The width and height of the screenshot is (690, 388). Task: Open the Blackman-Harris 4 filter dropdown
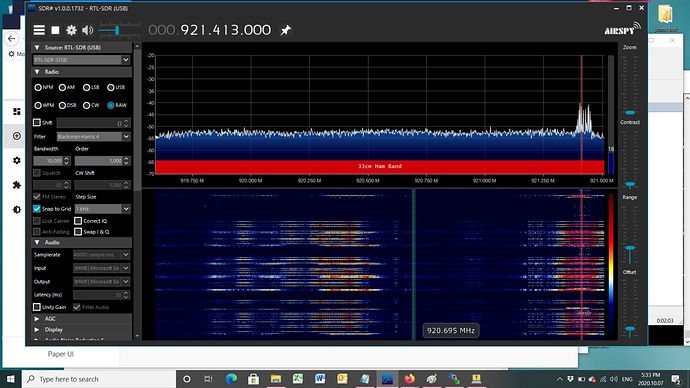click(x=94, y=137)
